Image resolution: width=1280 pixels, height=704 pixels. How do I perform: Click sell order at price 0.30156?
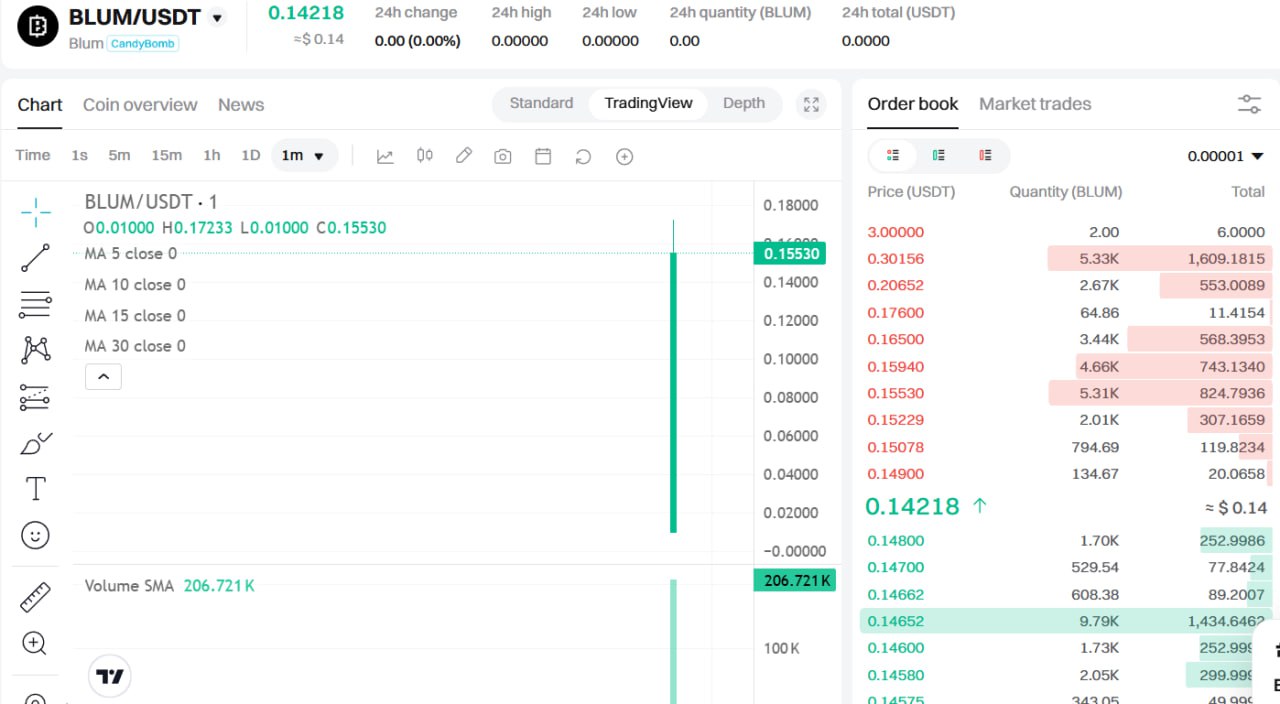tap(1066, 259)
